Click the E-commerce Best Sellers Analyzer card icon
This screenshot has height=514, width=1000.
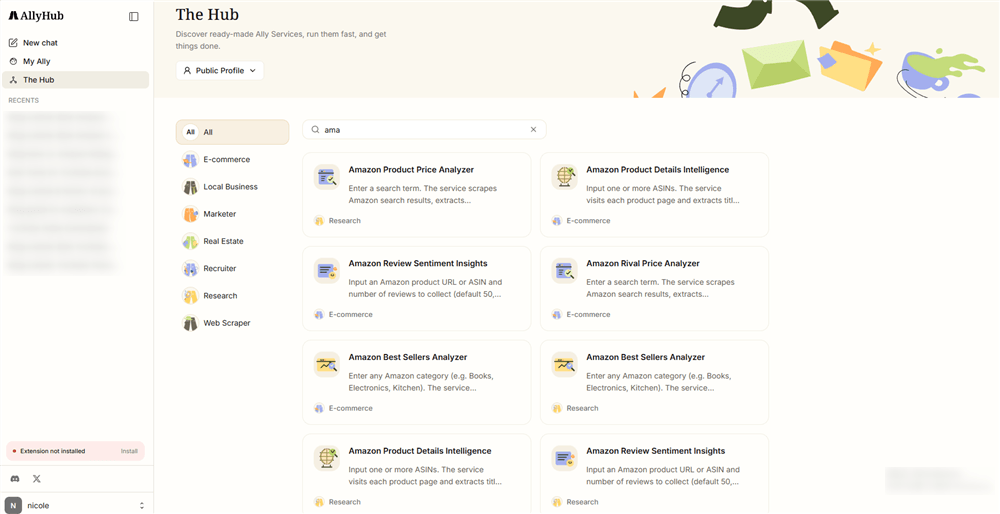pos(327,364)
